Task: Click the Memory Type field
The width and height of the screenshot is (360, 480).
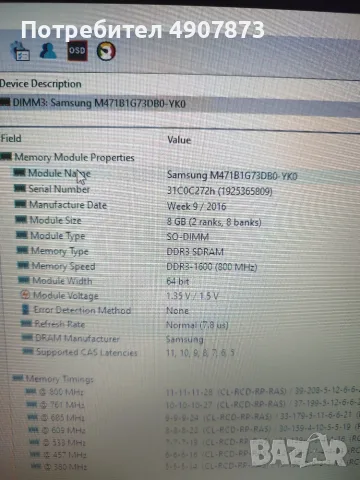Action: pyautogui.click(x=60, y=251)
